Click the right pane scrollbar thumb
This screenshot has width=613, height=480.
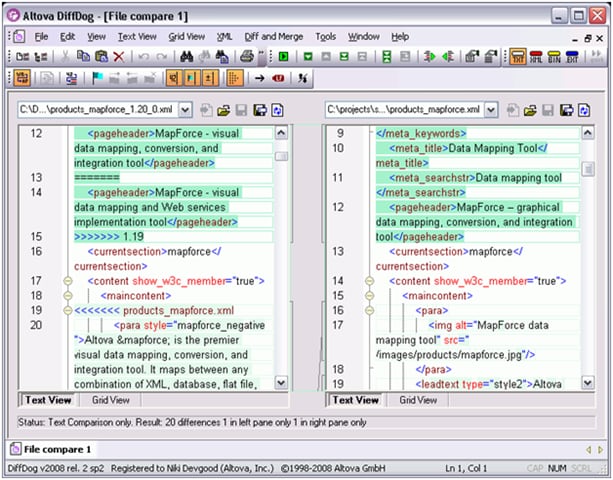588,169
